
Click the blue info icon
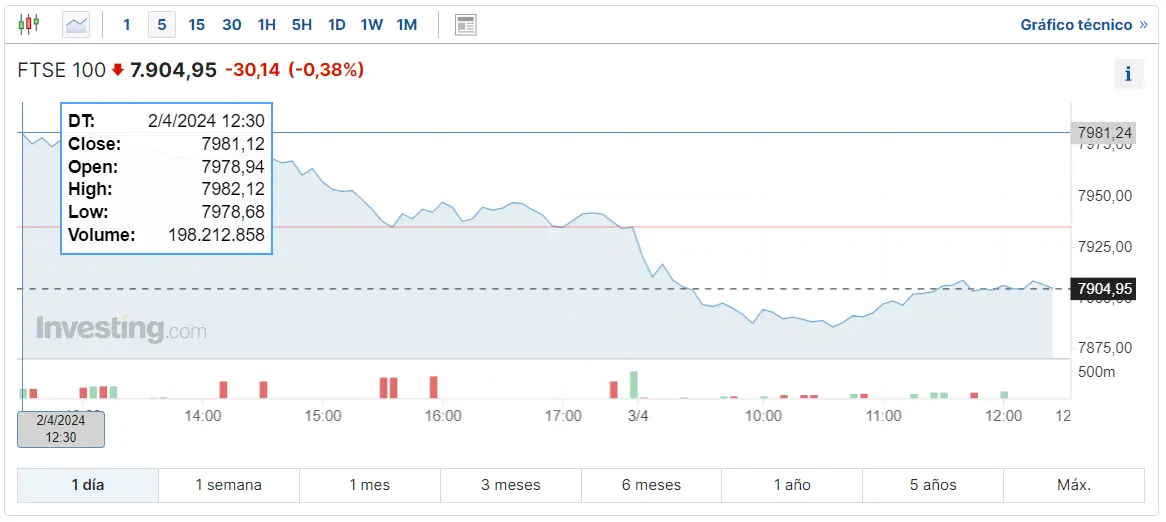coord(1128,73)
